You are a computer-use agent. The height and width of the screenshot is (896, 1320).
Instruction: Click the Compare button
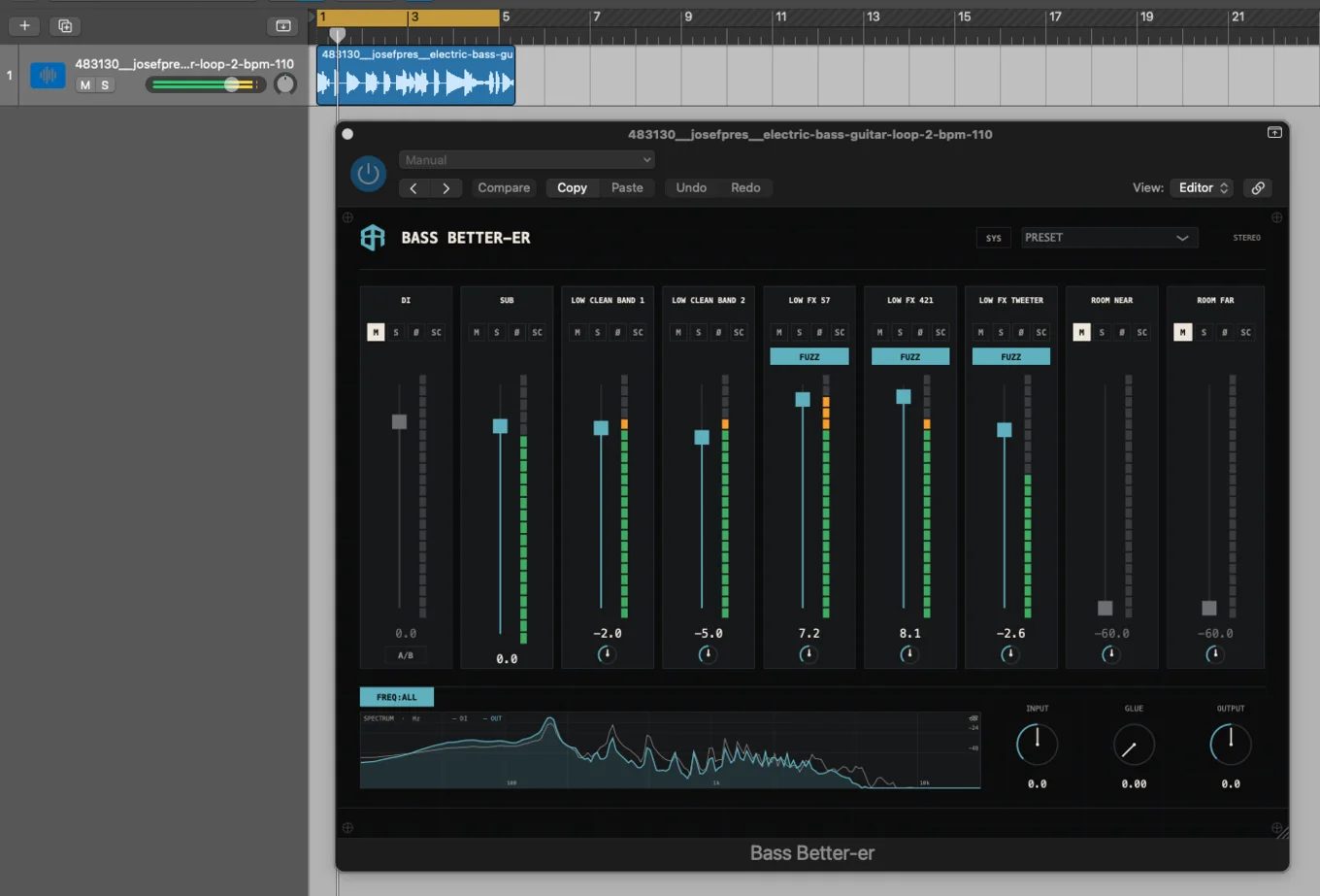(x=504, y=187)
